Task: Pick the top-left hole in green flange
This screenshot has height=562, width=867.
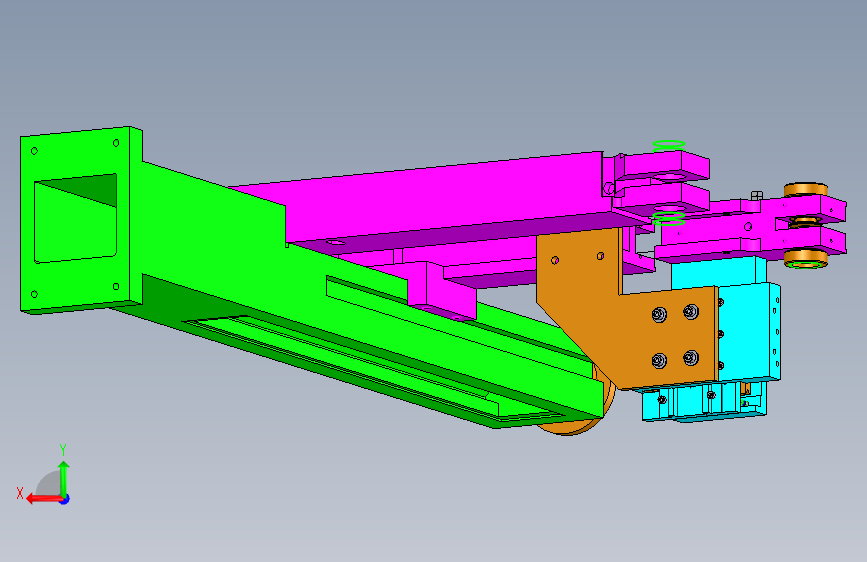Action: (x=34, y=151)
